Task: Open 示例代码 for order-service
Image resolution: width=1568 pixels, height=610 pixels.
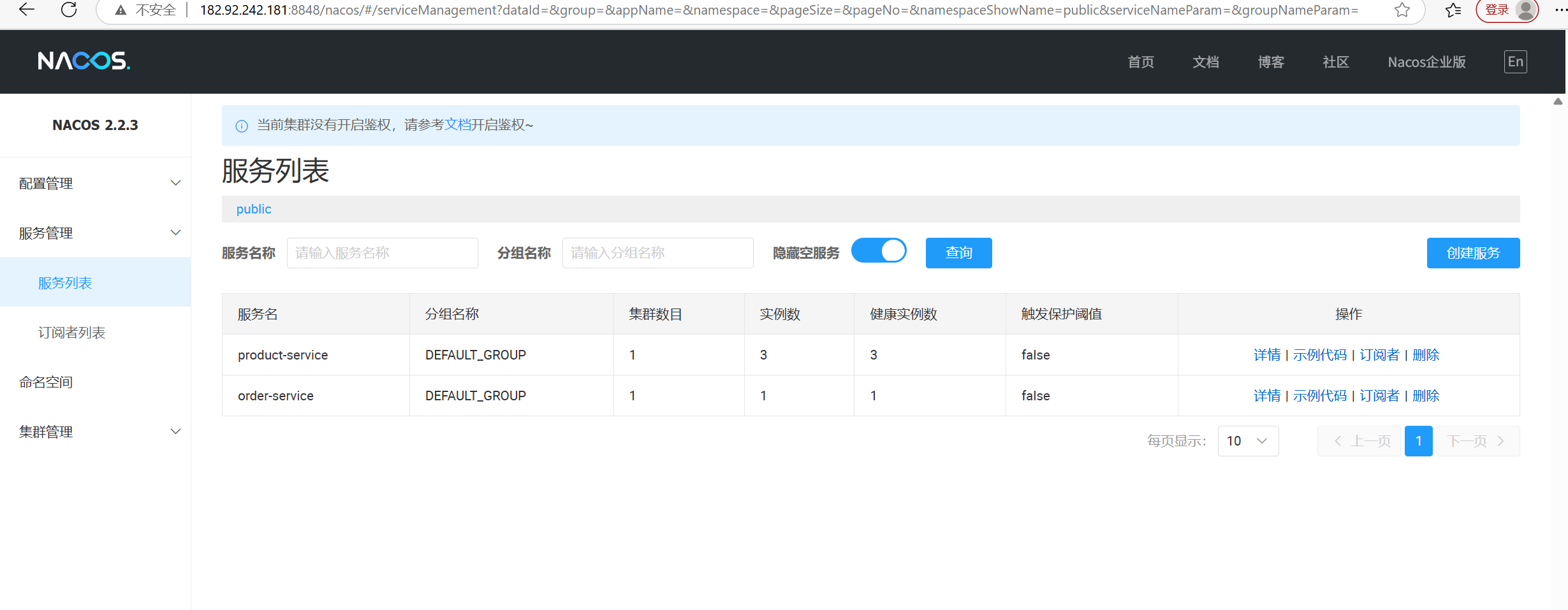Action: pos(1320,396)
